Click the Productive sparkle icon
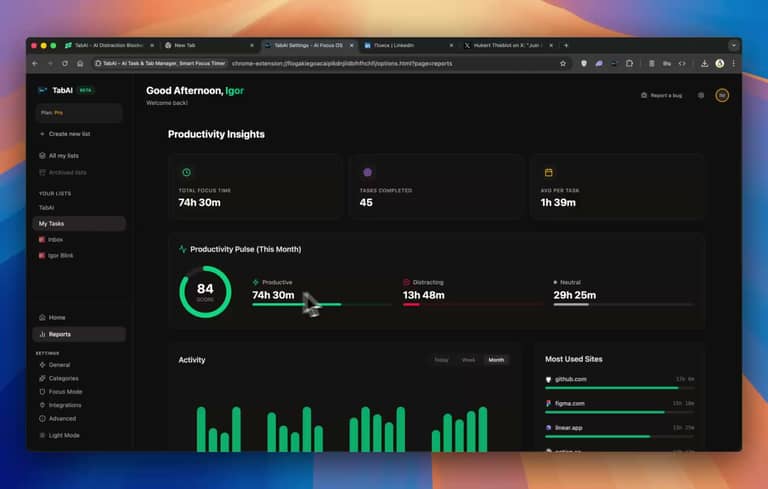The height and width of the screenshot is (489, 768). (x=256, y=282)
